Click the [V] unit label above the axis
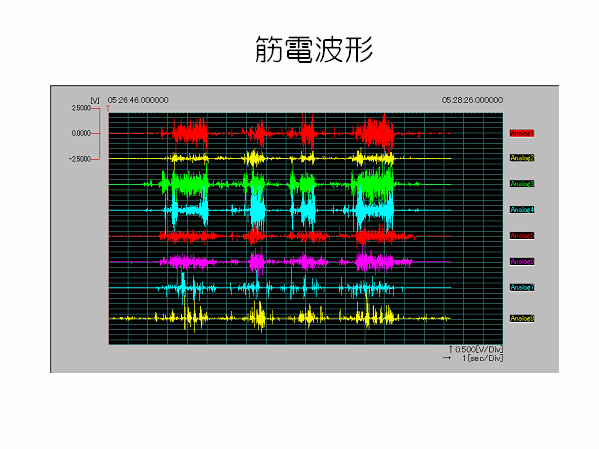This screenshot has width=599, height=449. (x=95, y=100)
